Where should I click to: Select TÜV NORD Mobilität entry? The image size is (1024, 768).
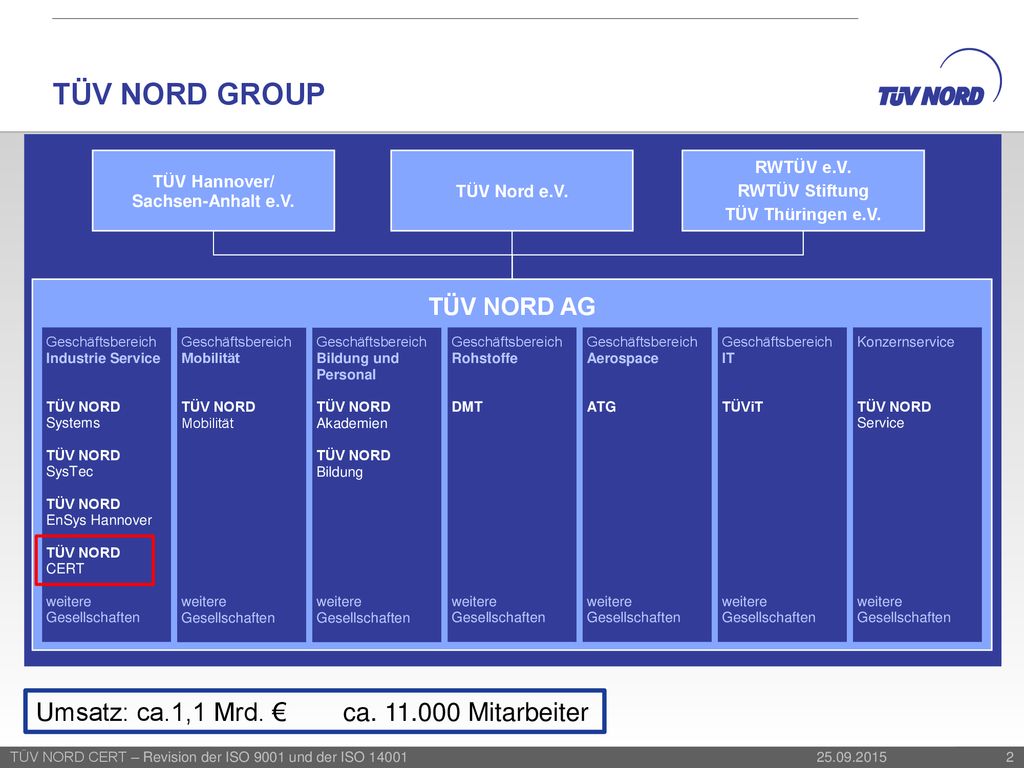(218, 415)
